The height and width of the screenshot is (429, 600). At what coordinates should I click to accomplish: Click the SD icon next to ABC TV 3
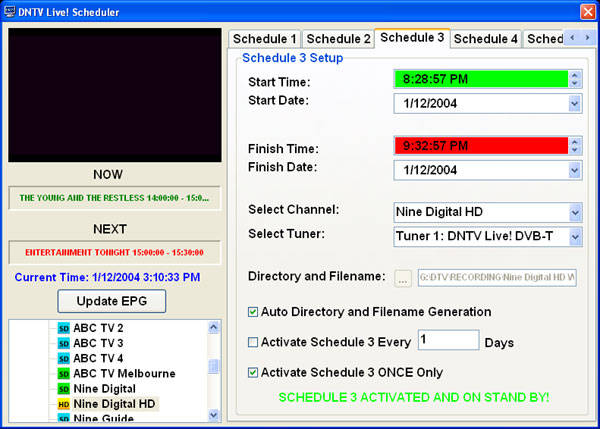pos(64,343)
